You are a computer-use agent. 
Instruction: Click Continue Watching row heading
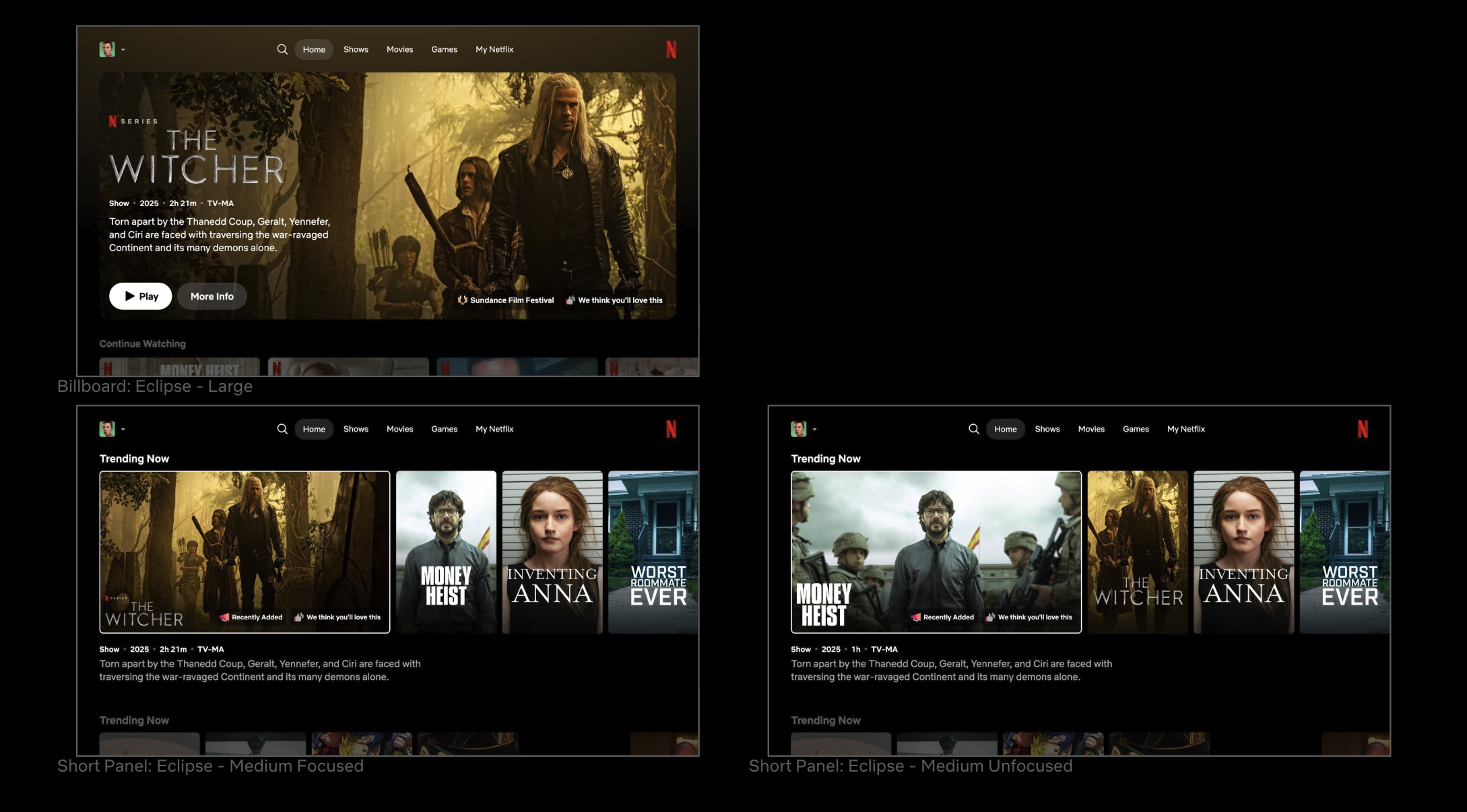pos(143,343)
